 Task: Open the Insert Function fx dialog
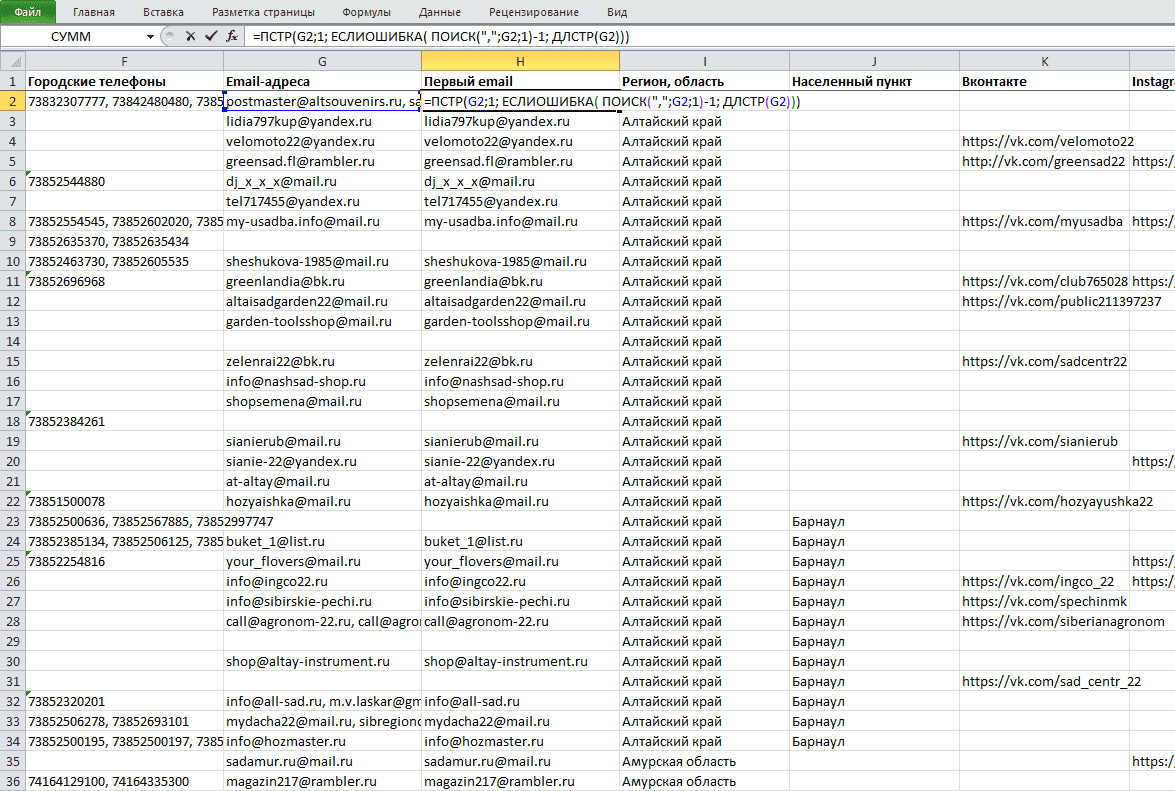pyautogui.click(x=232, y=36)
